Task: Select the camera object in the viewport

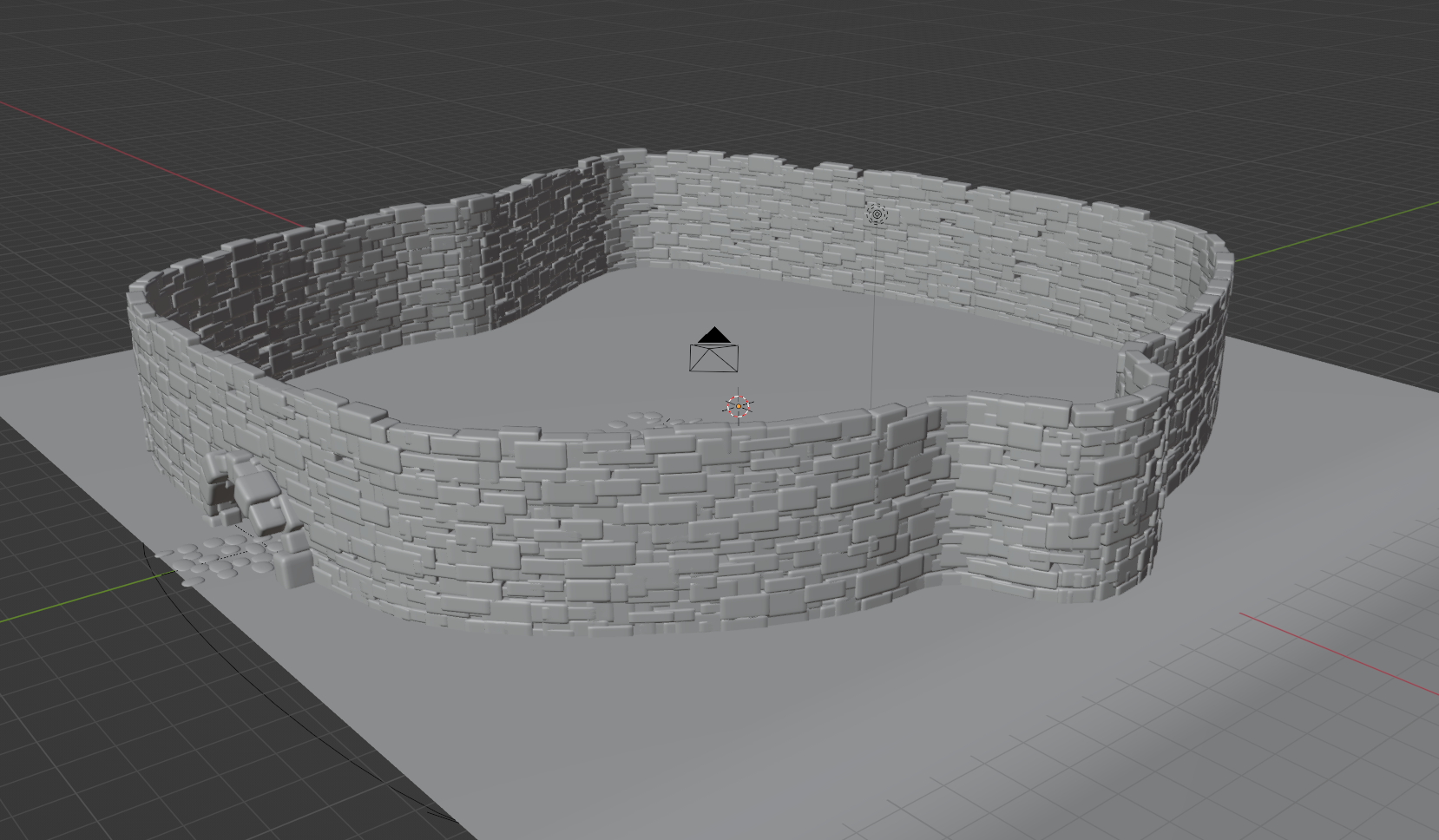Action: coord(713,358)
